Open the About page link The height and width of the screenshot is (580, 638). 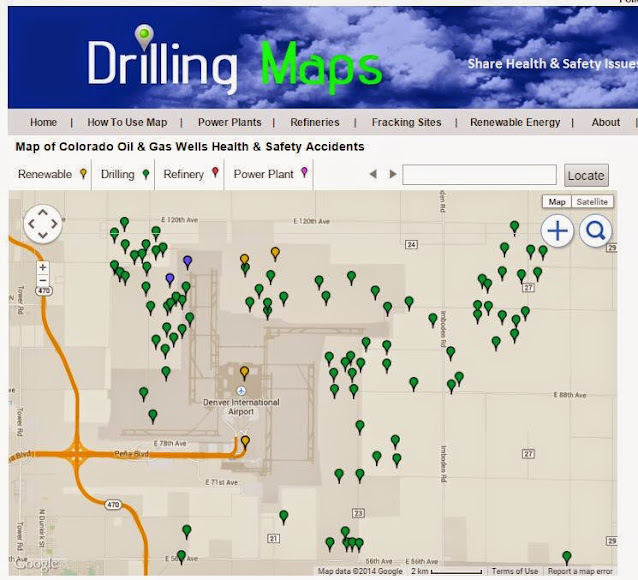pos(605,122)
